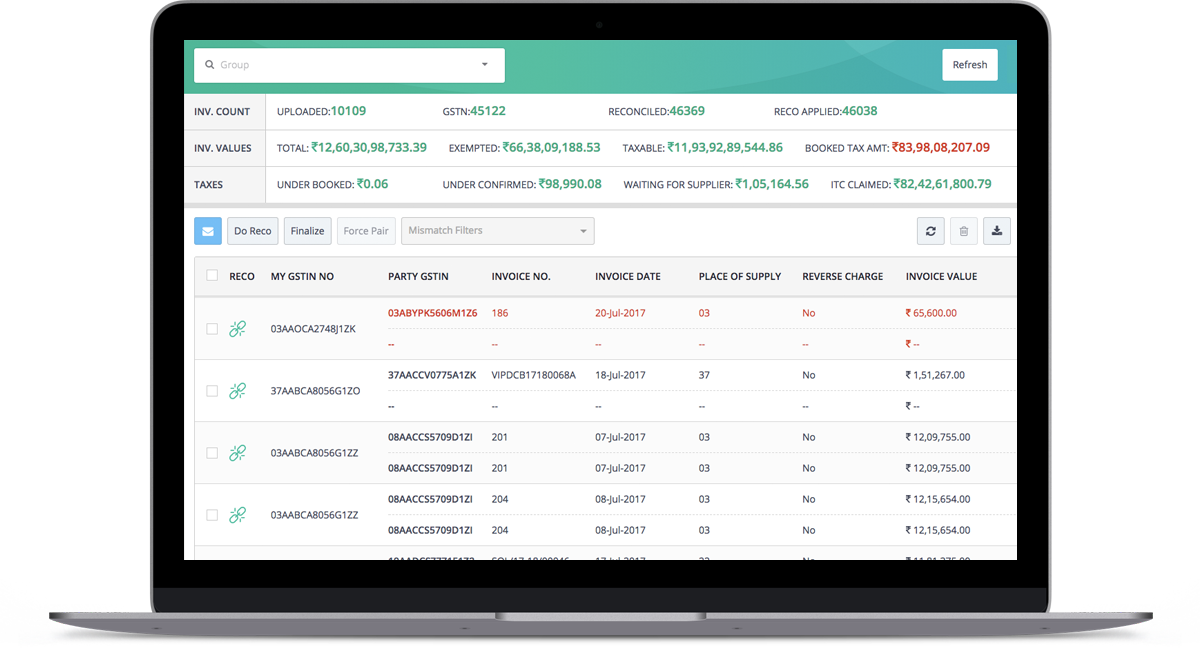This screenshot has height=649, width=1200.
Task: Click the blue envelope mail icon button
Action: click(x=208, y=231)
